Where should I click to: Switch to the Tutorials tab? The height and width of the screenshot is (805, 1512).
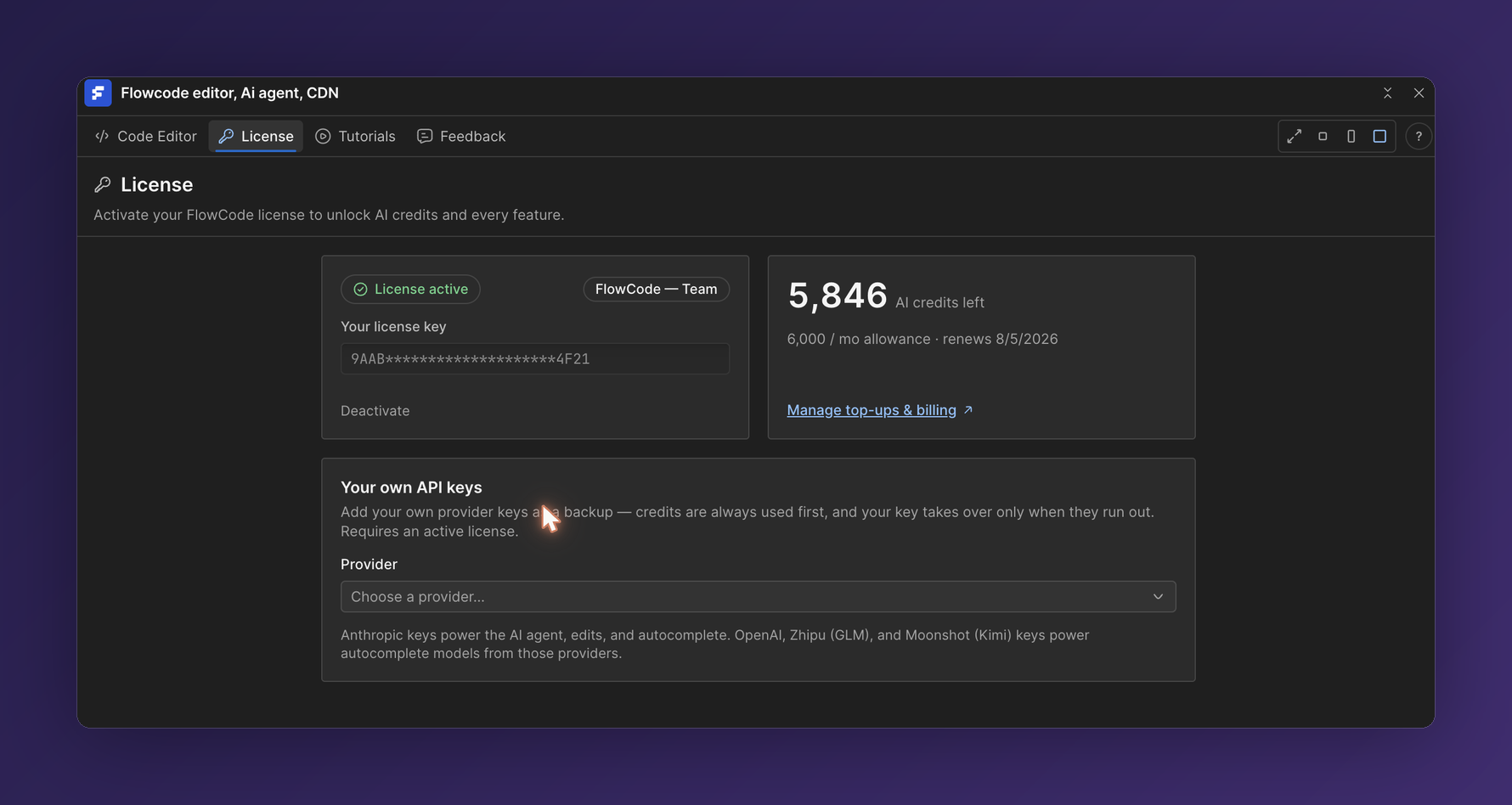(x=355, y=137)
